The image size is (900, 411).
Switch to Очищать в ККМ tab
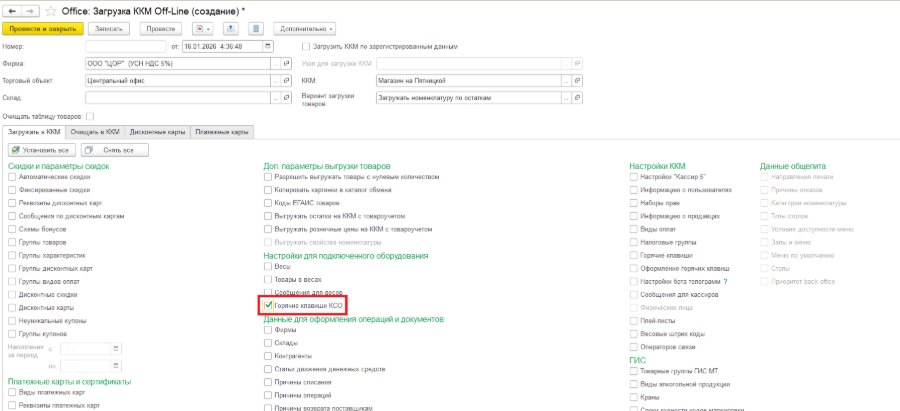tap(95, 132)
